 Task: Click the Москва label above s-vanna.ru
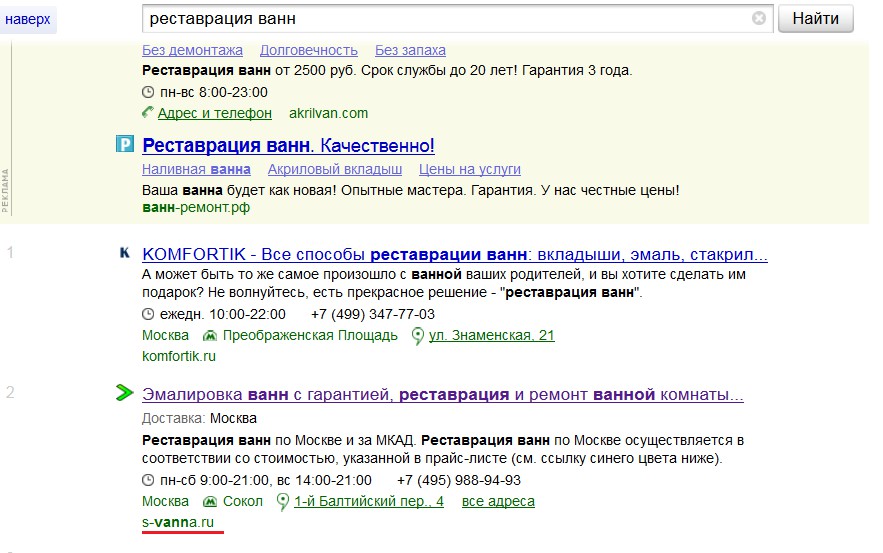(x=165, y=501)
